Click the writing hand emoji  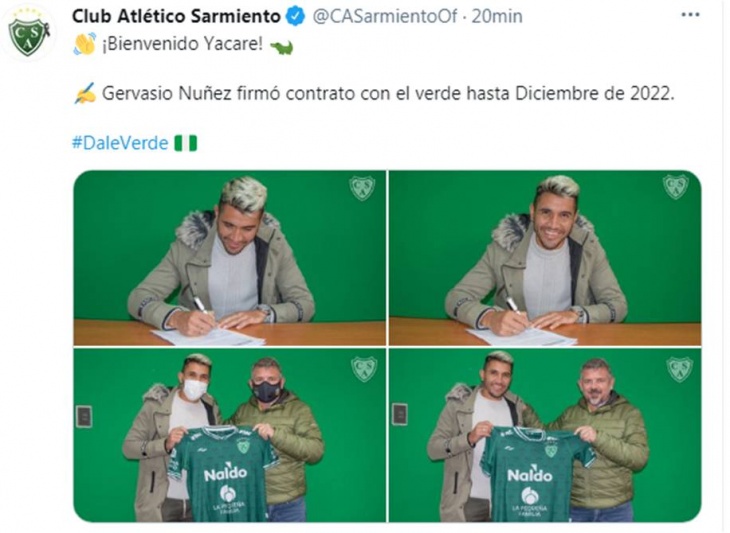click(x=85, y=94)
